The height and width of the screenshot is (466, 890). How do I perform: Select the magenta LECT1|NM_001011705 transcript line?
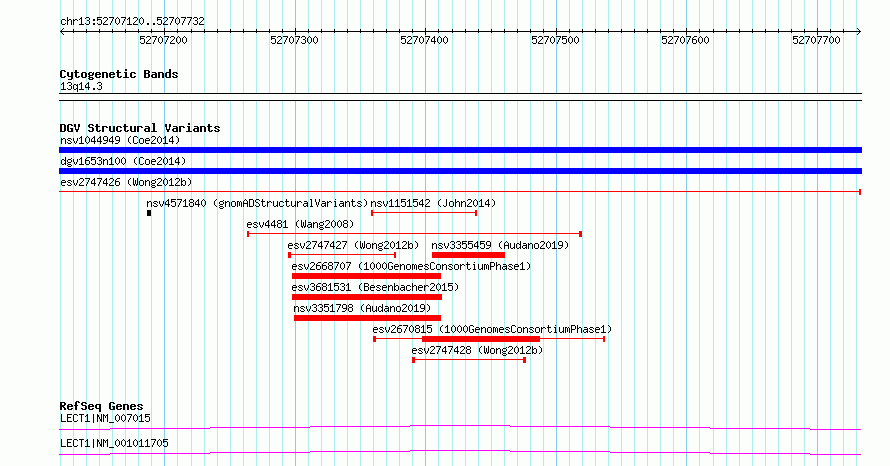(x=460, y=452)
